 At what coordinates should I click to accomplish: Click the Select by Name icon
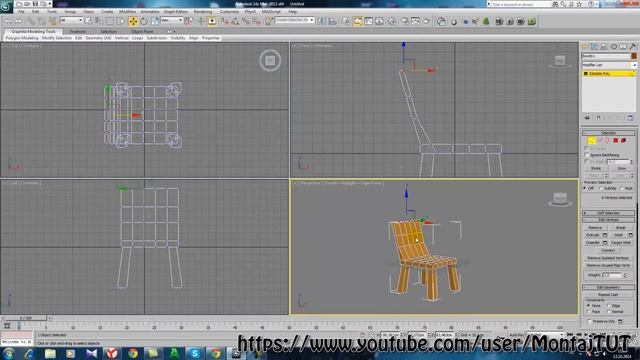tap(99, 21)
